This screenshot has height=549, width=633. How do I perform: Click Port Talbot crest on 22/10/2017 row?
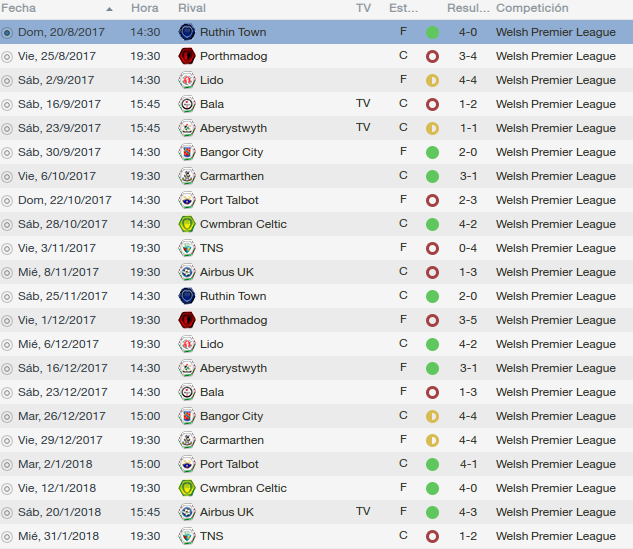click(187, 200)
